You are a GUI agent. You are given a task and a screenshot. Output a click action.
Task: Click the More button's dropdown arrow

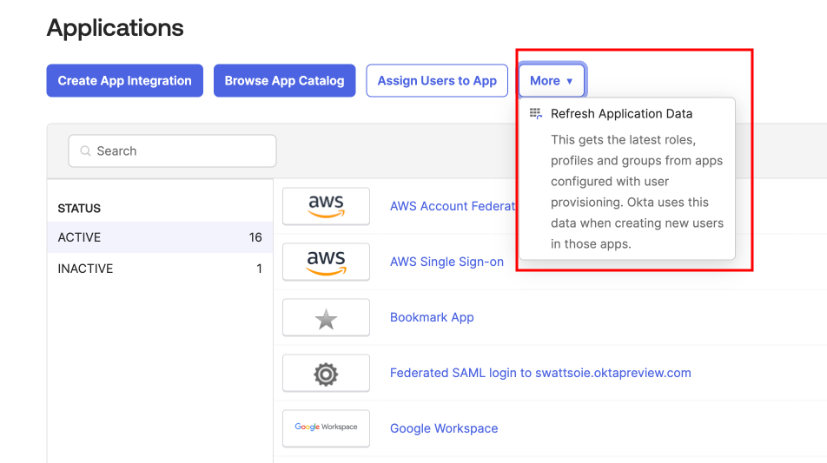(x=569, y=81)
